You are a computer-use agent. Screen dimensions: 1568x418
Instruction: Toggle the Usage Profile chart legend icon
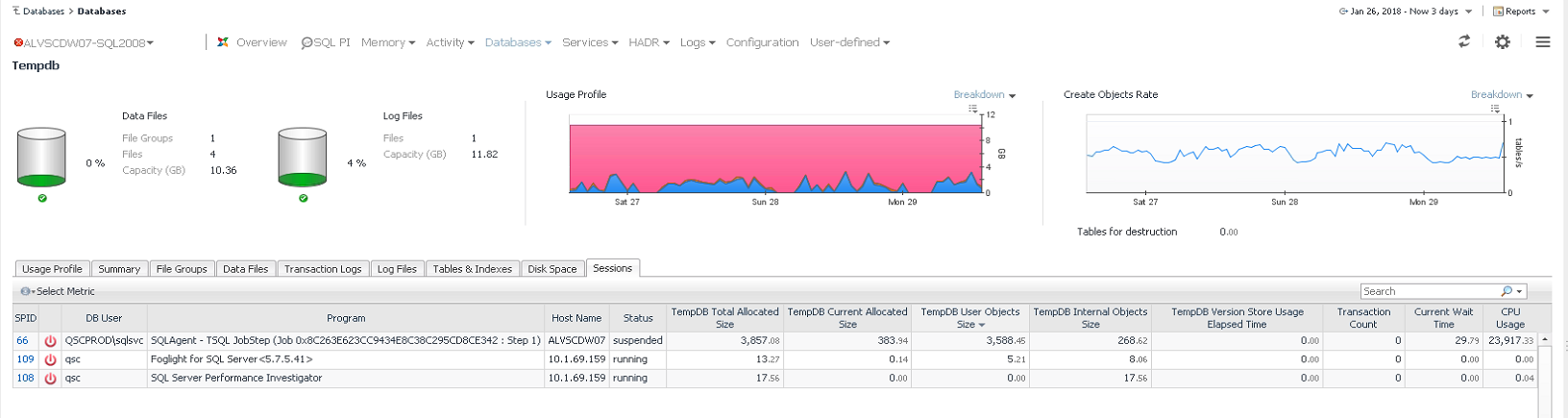(972, 109)
